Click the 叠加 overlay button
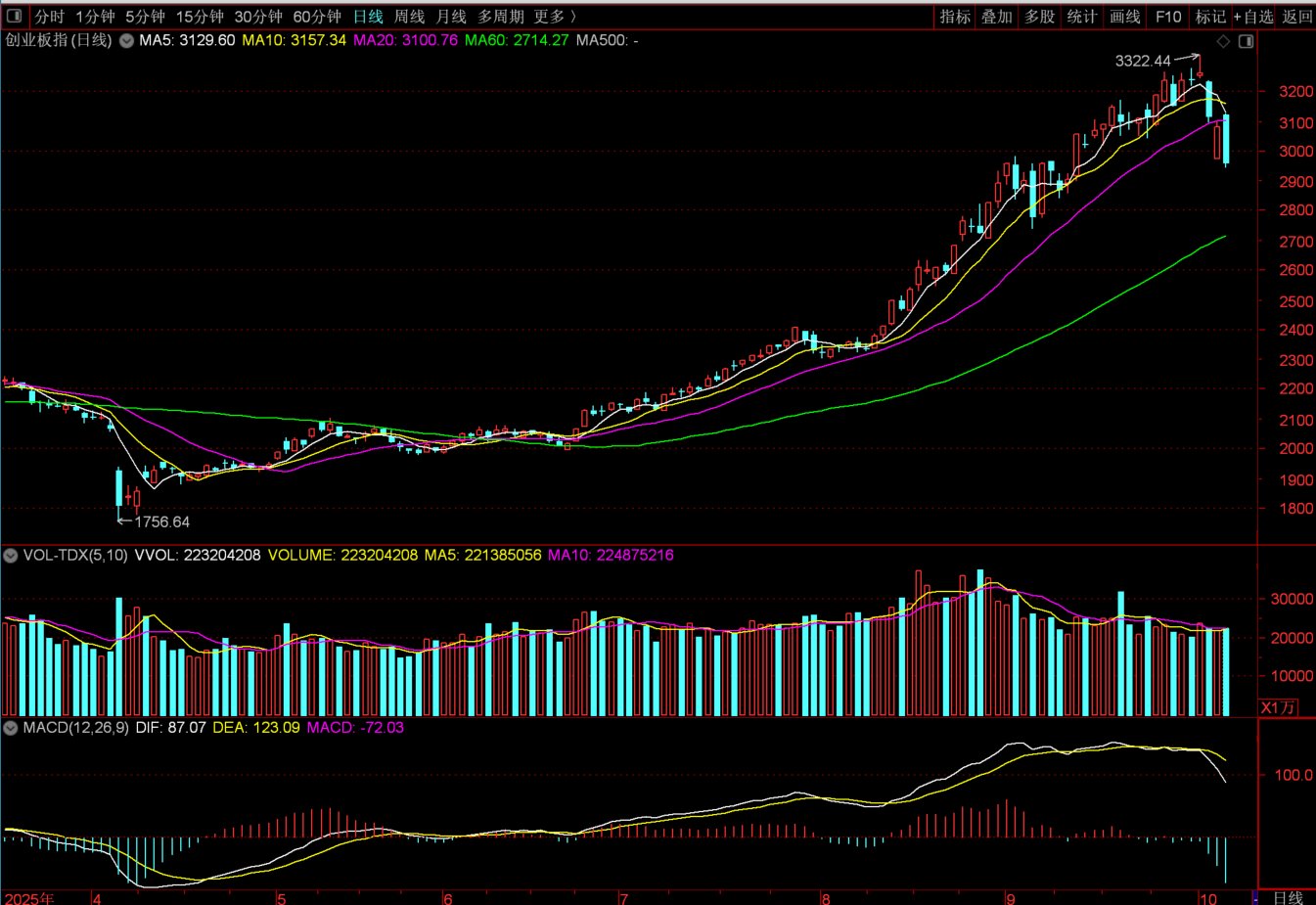This screenshot has height=905, width=1316. coord(997,17)
